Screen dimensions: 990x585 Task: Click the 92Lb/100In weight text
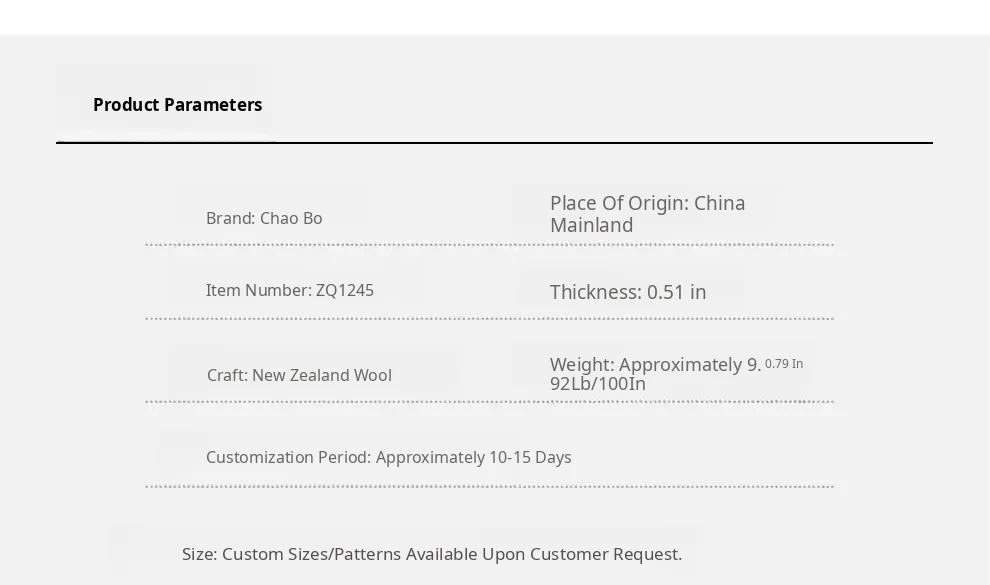(598, 384)
